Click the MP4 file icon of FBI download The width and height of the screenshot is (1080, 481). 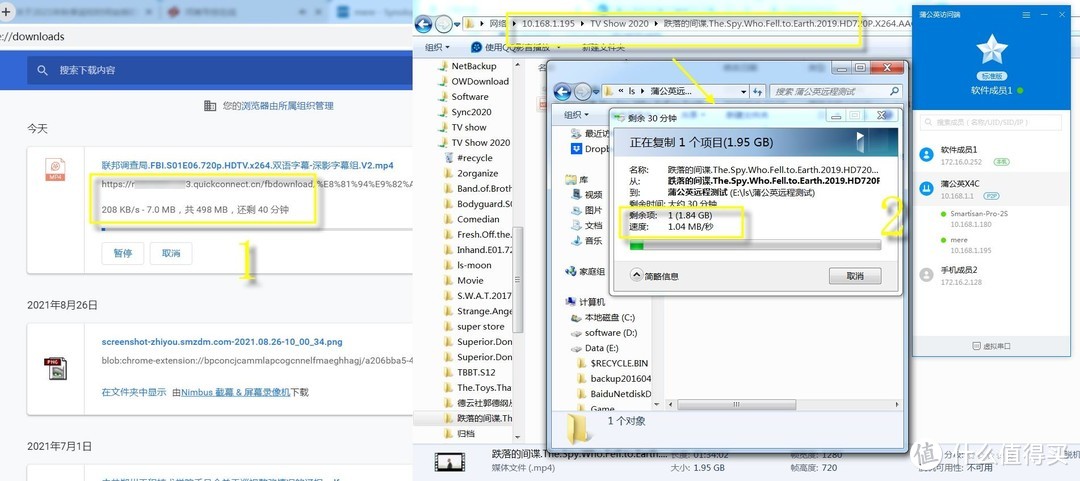55,170
